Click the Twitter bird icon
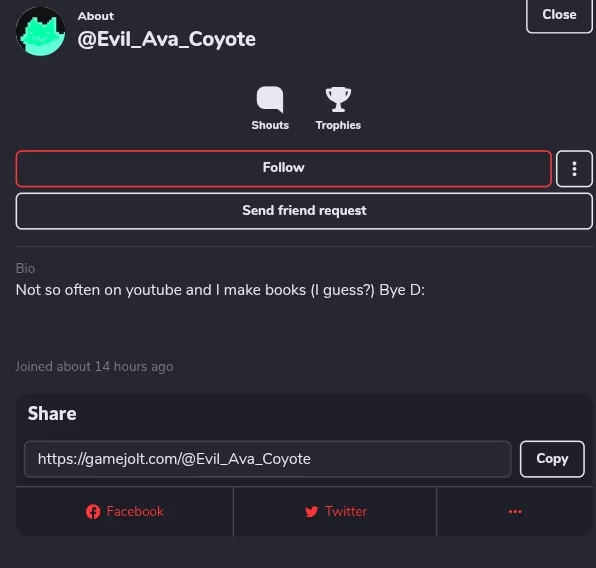 311,512
